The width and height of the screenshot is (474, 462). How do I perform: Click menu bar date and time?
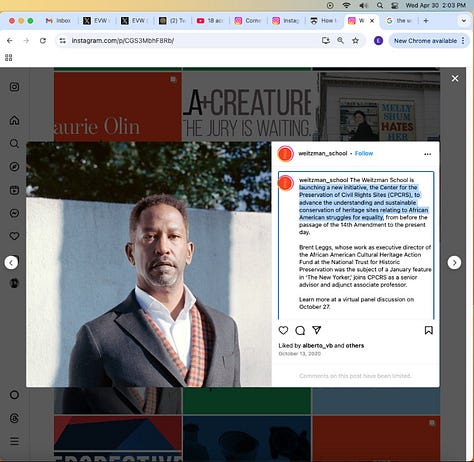[435, 5]
